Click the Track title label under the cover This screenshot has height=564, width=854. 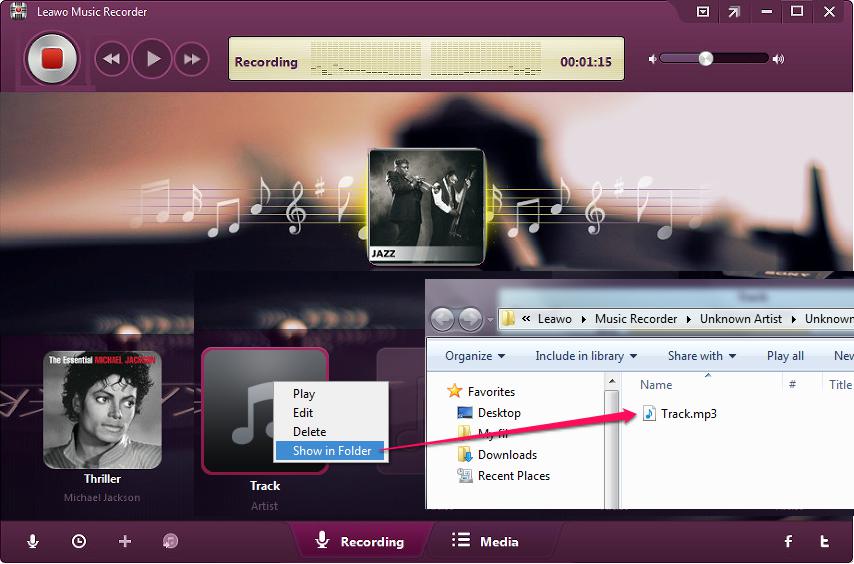(265, 486)
